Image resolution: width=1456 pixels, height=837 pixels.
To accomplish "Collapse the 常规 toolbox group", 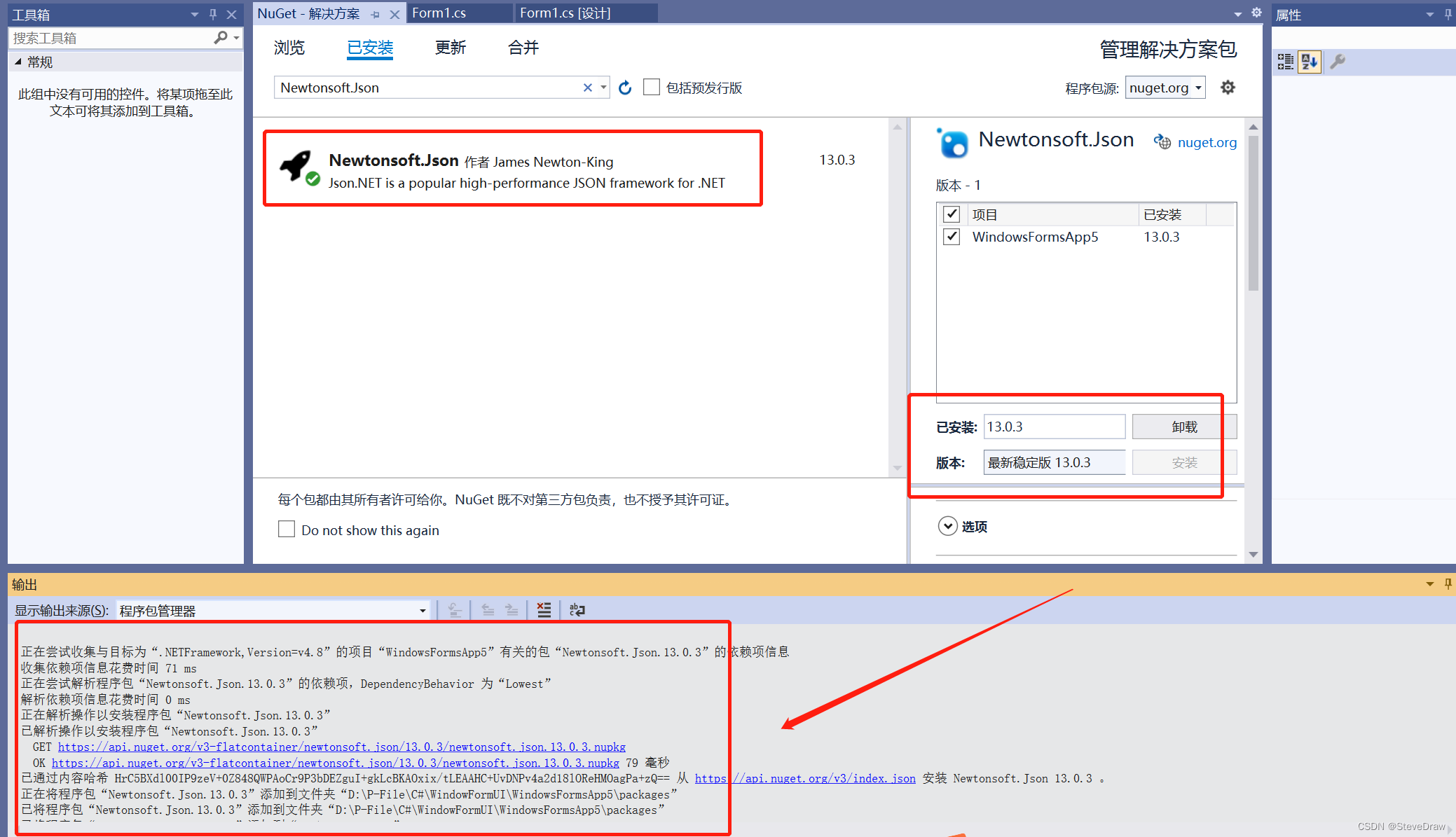I will [18, 62].
